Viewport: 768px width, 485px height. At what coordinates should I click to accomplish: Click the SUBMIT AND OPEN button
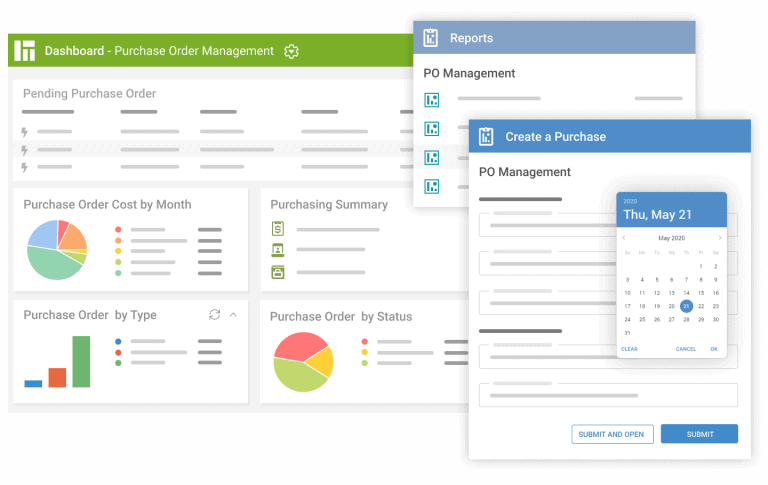[x=612, y=434]
